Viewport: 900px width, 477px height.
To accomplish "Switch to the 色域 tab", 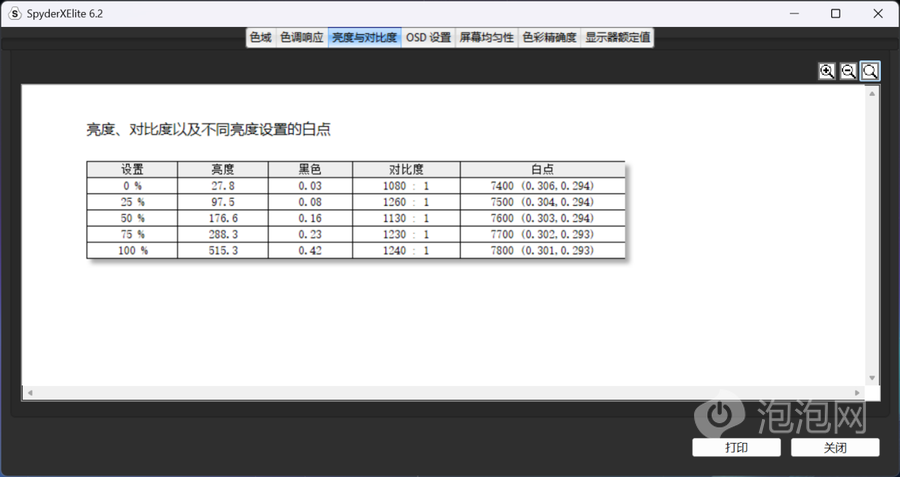I will 260,38.
